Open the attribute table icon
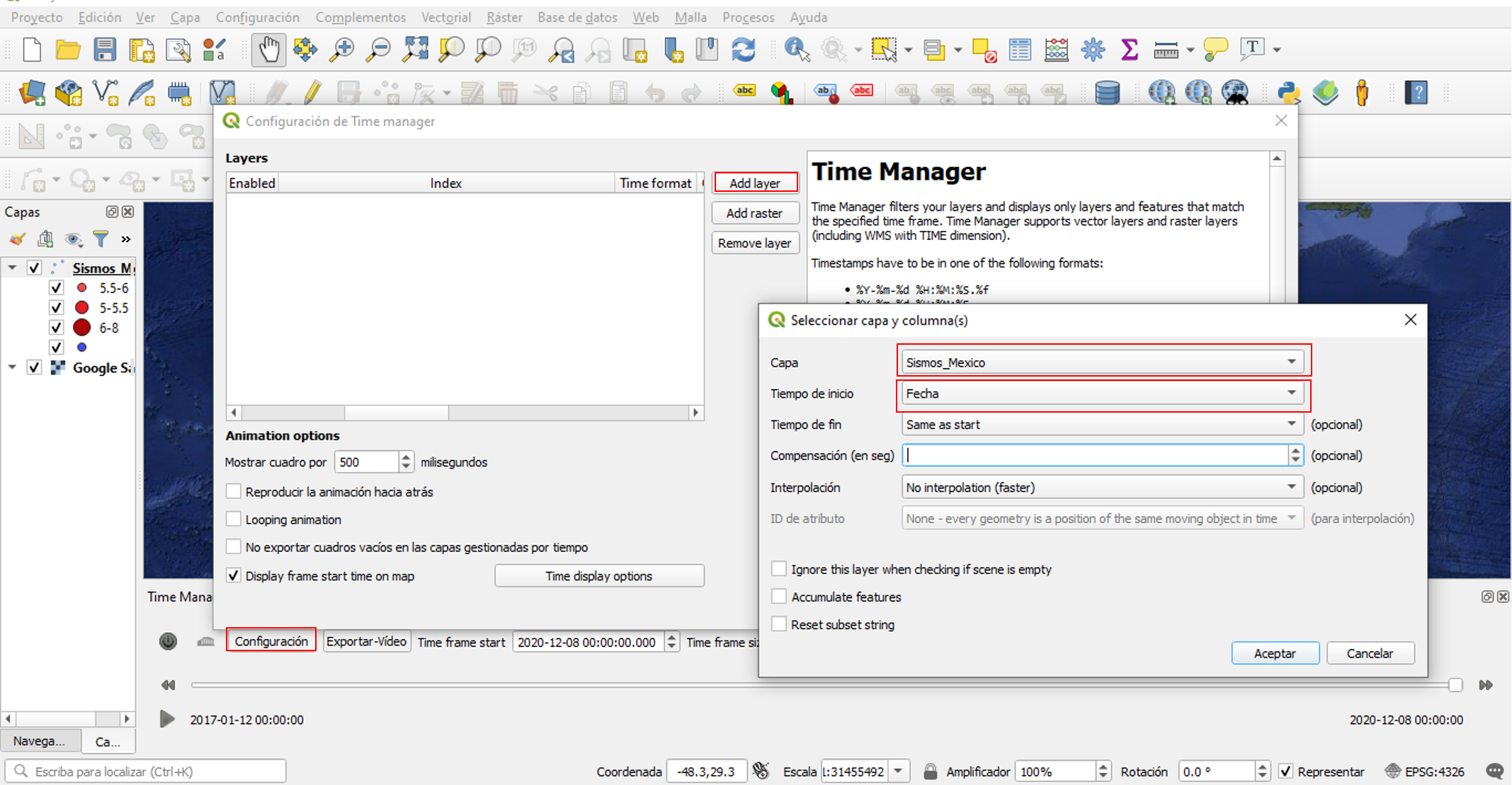Image resolution: width=1512 pixels, height=785 pixels. 1020,50
